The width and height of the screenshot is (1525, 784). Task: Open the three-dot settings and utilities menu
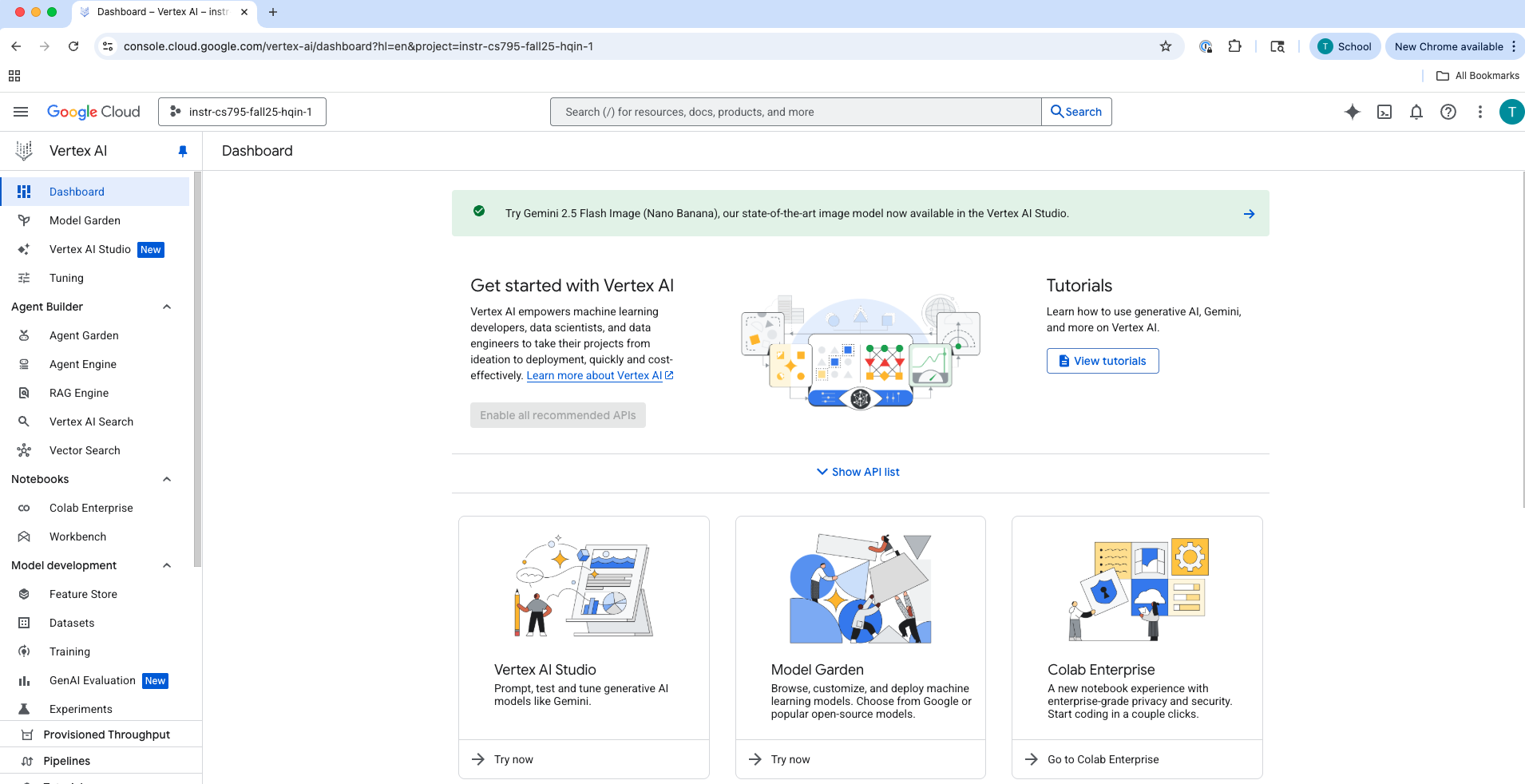point(1480,112)
